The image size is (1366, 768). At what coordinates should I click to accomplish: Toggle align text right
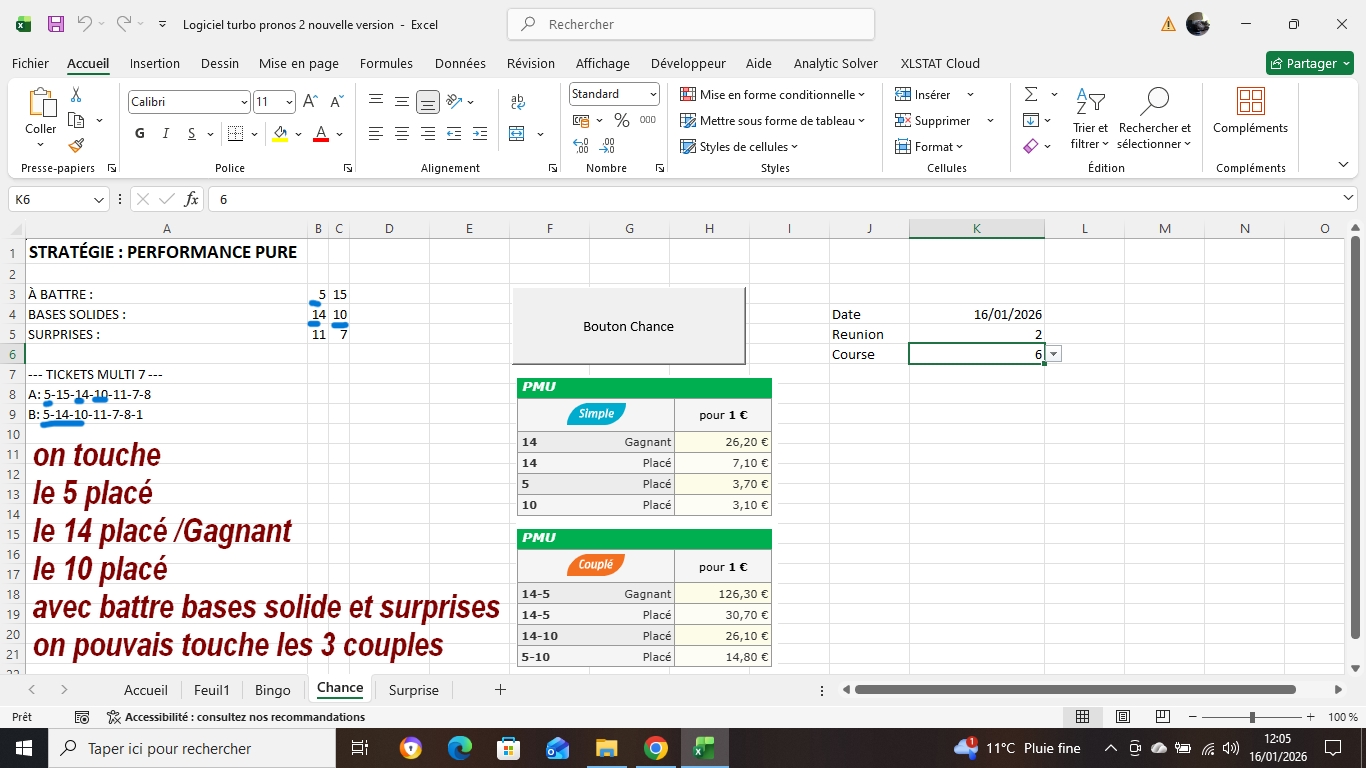click(428, 134)
